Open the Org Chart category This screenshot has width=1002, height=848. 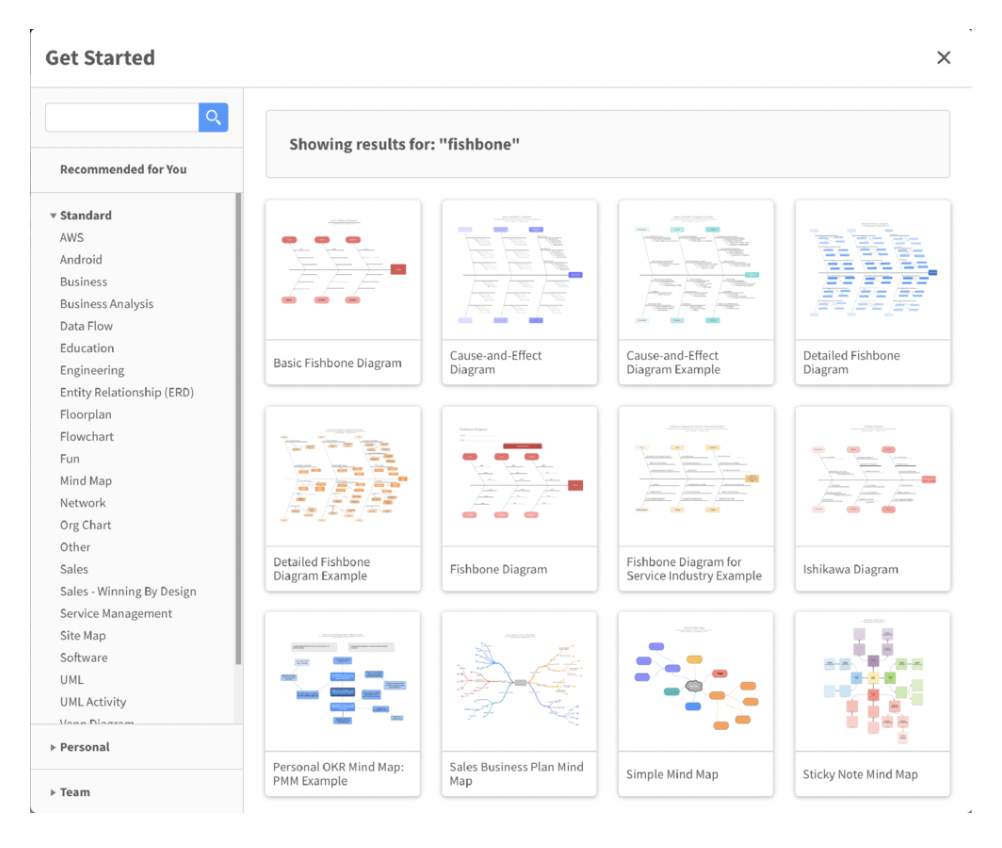(86, 525)
